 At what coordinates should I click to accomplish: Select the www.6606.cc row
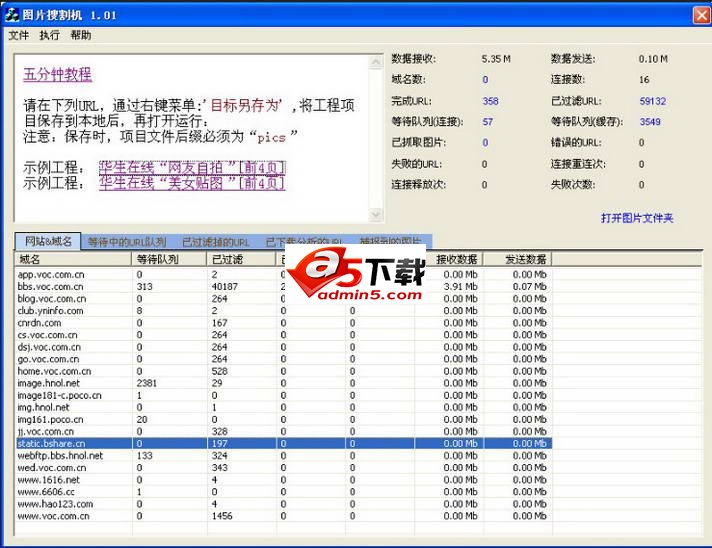pyautogui.click(x=283, y=492)
